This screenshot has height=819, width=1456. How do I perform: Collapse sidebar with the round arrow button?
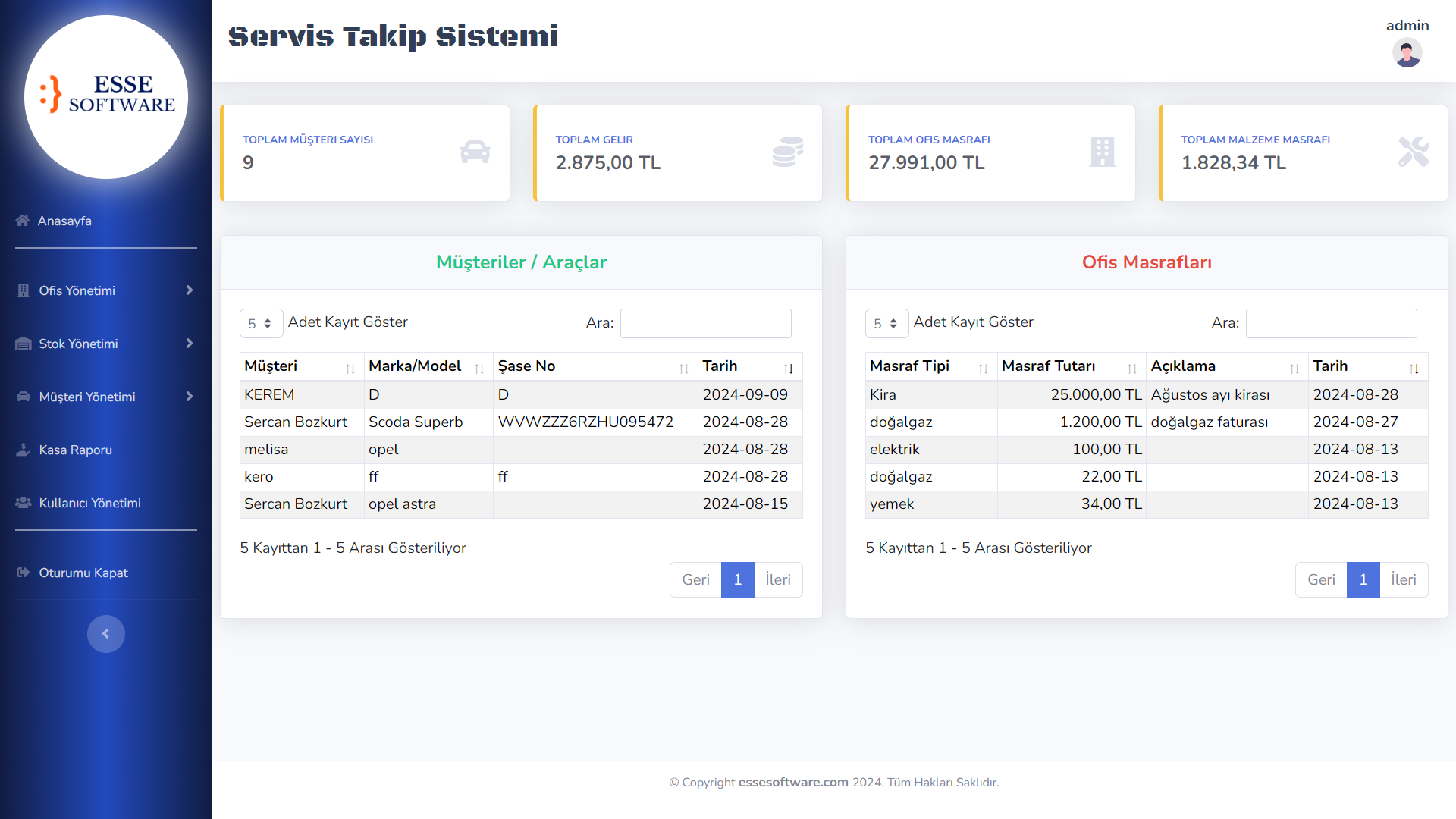(105, 634)
